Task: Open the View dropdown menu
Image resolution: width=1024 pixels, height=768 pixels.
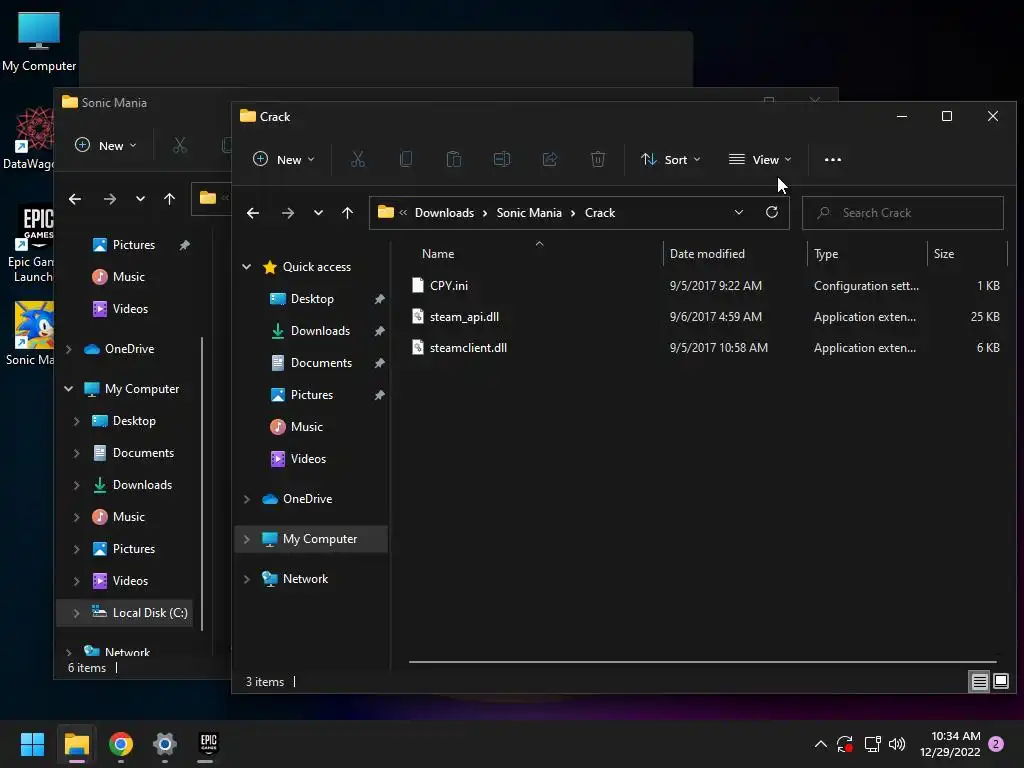Action: tap(760, 159)
